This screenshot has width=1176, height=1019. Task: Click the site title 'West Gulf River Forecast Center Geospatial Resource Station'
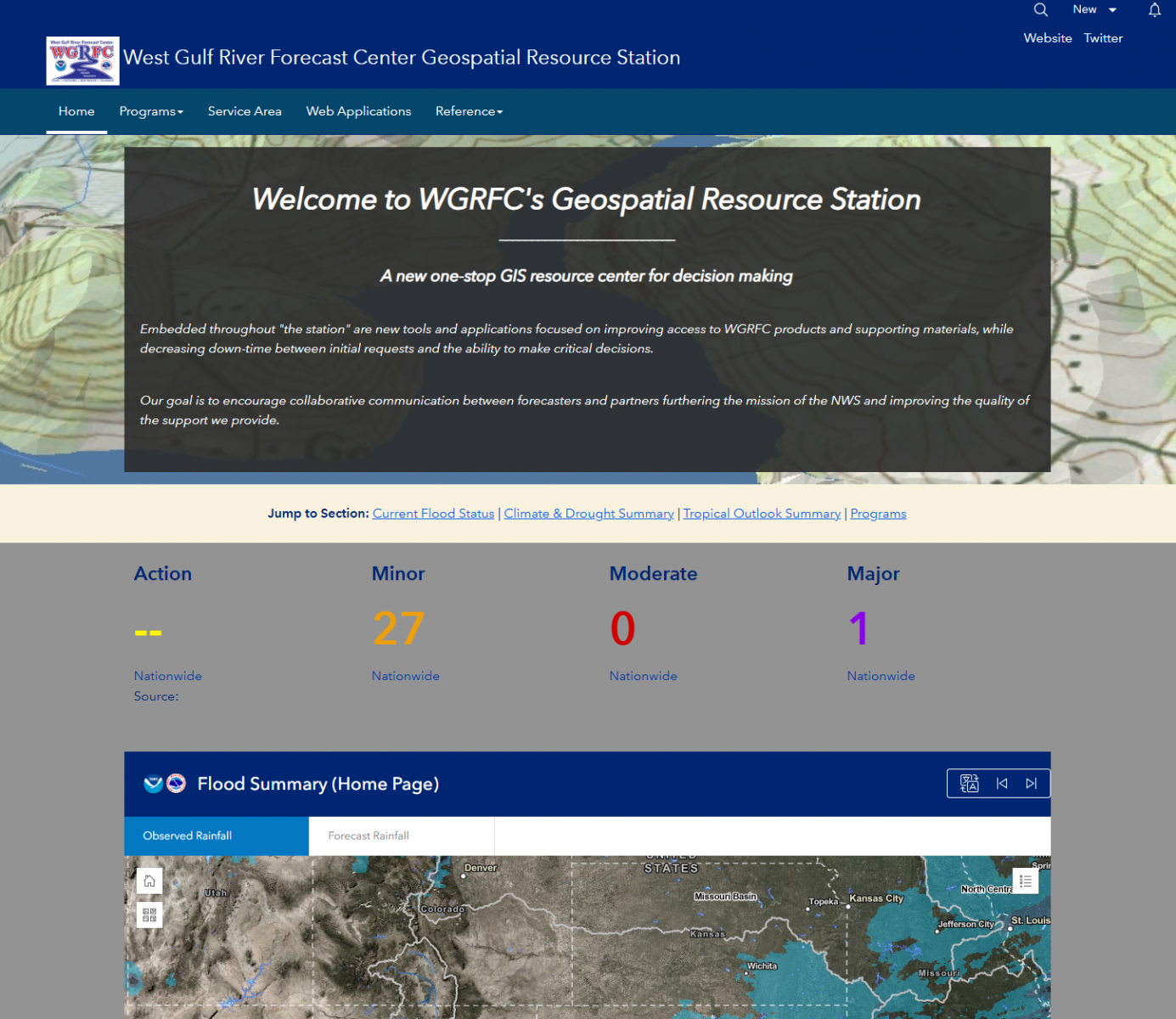pyautogui.click(x=402, y=58)
